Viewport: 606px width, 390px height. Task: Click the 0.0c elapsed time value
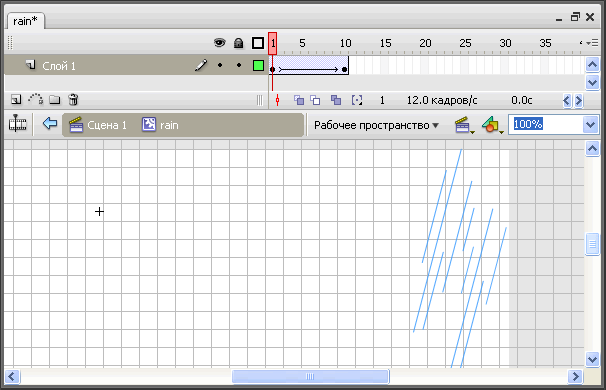point(522,100)
